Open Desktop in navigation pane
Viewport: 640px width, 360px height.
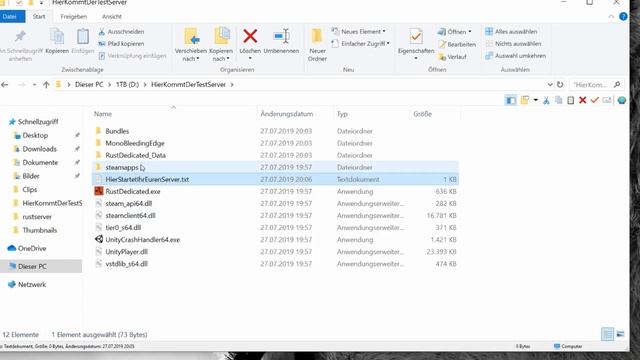[35, 135]
